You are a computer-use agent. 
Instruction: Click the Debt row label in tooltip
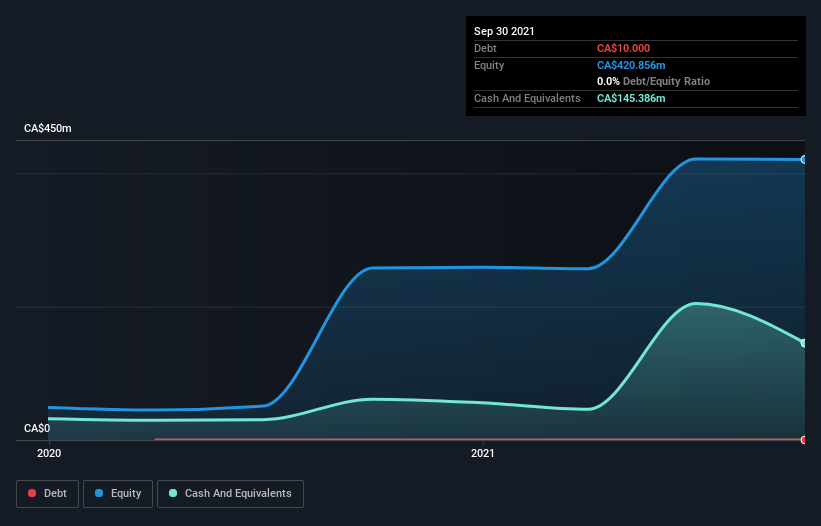pyautogui.click(x=485, y=48)
